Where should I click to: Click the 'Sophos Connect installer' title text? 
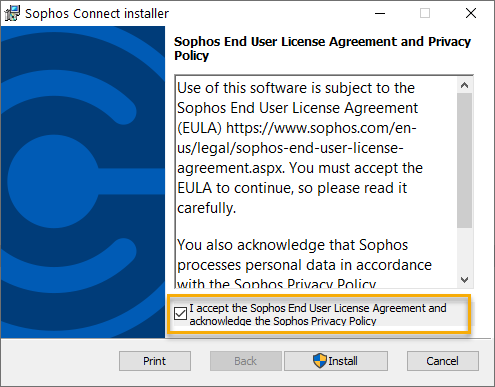point(97,14)
